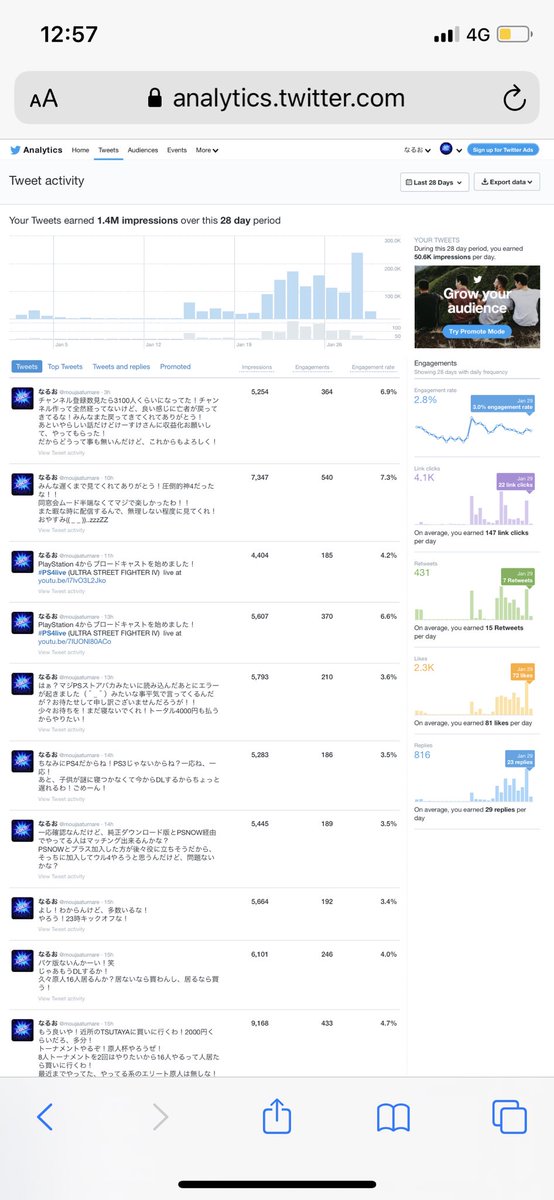The image size is (554, 1200).
Task: Tap the lock icon in address bar
Action: 154,98
